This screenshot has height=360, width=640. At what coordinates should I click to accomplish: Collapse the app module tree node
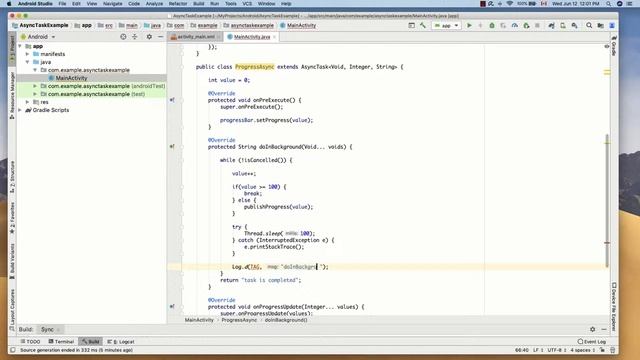tap(20, 46)
